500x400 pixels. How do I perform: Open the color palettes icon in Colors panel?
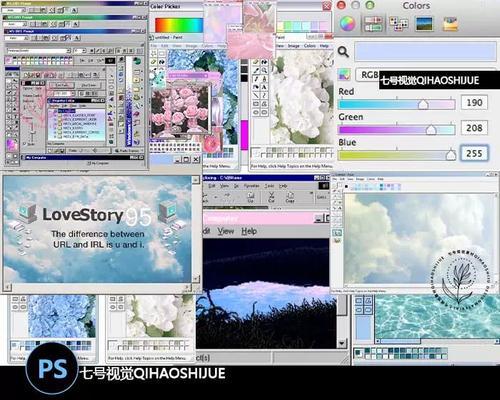(x=399, y=24)
